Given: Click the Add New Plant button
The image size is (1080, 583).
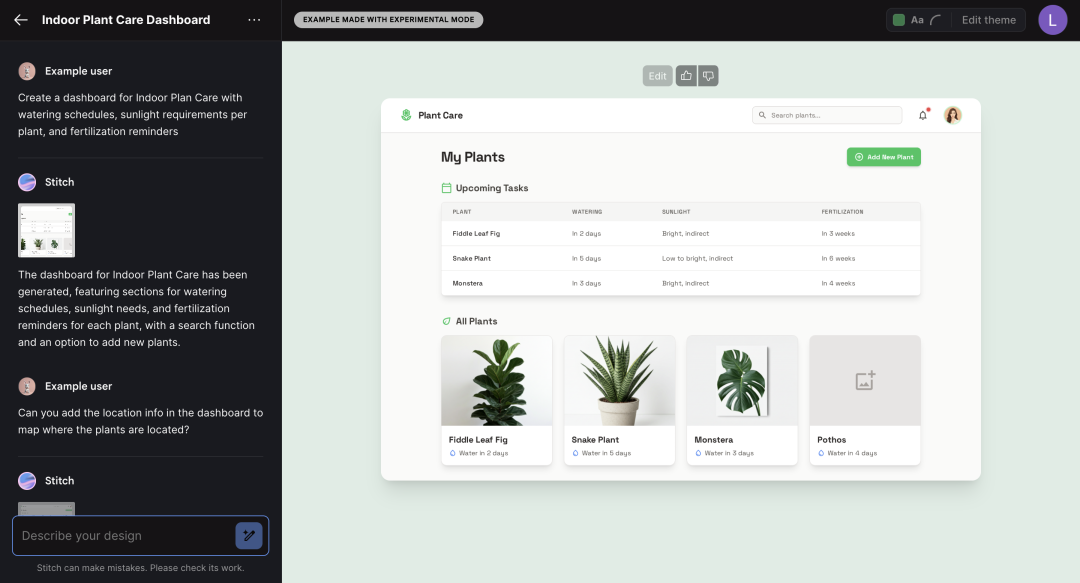Looking at the screenshot, I should [x=884, y=157].
